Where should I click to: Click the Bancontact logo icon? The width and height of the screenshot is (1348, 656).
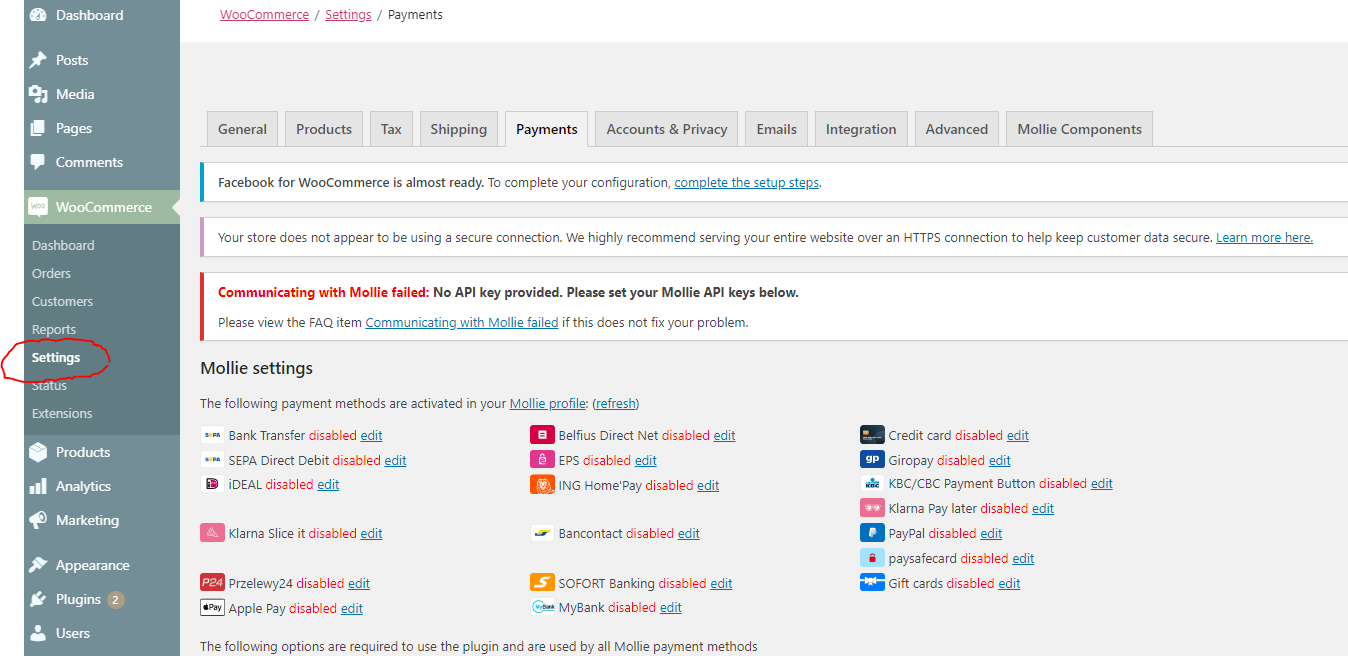point(542,533)
